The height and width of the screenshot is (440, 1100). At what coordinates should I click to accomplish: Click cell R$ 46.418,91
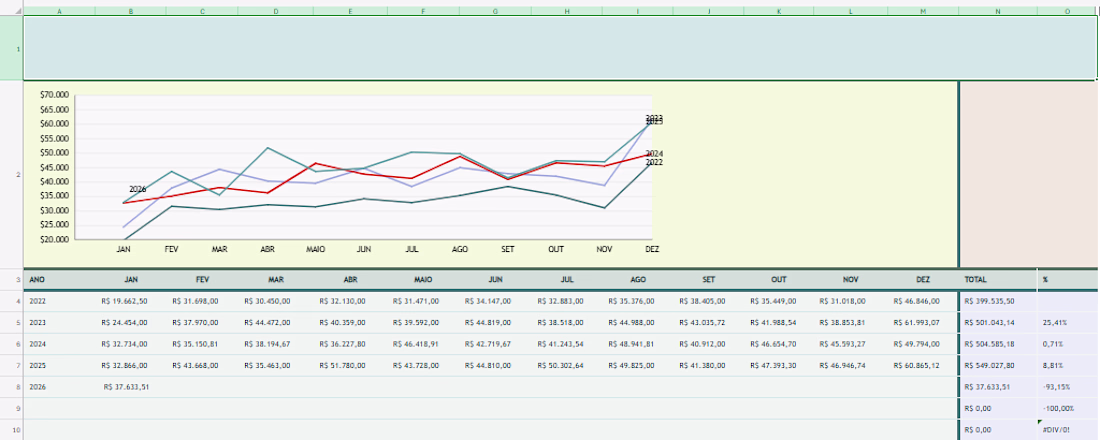coord(423,344)
